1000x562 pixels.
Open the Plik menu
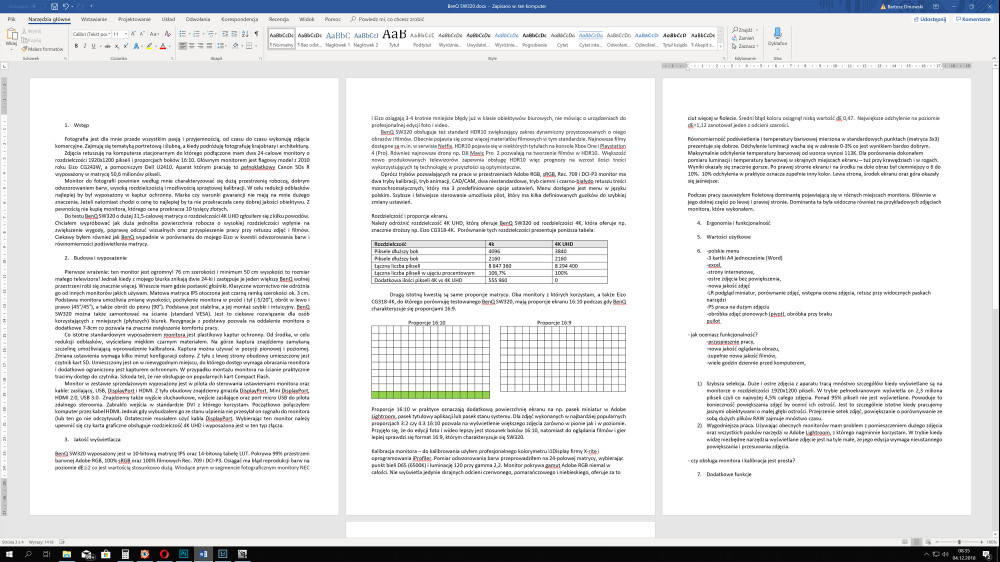[11, 19]
